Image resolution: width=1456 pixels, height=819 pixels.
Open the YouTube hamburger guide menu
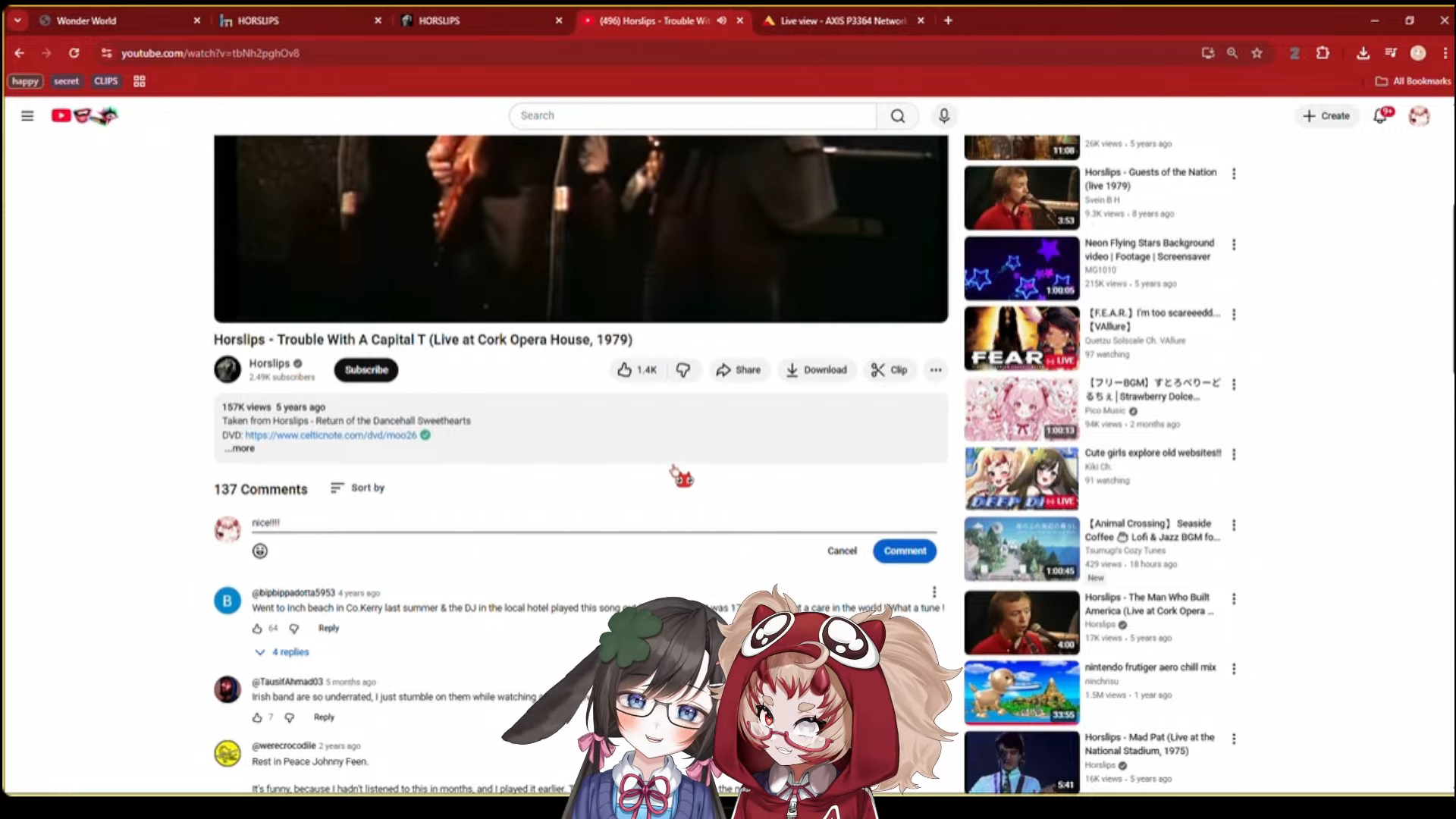tap(27, 116)
